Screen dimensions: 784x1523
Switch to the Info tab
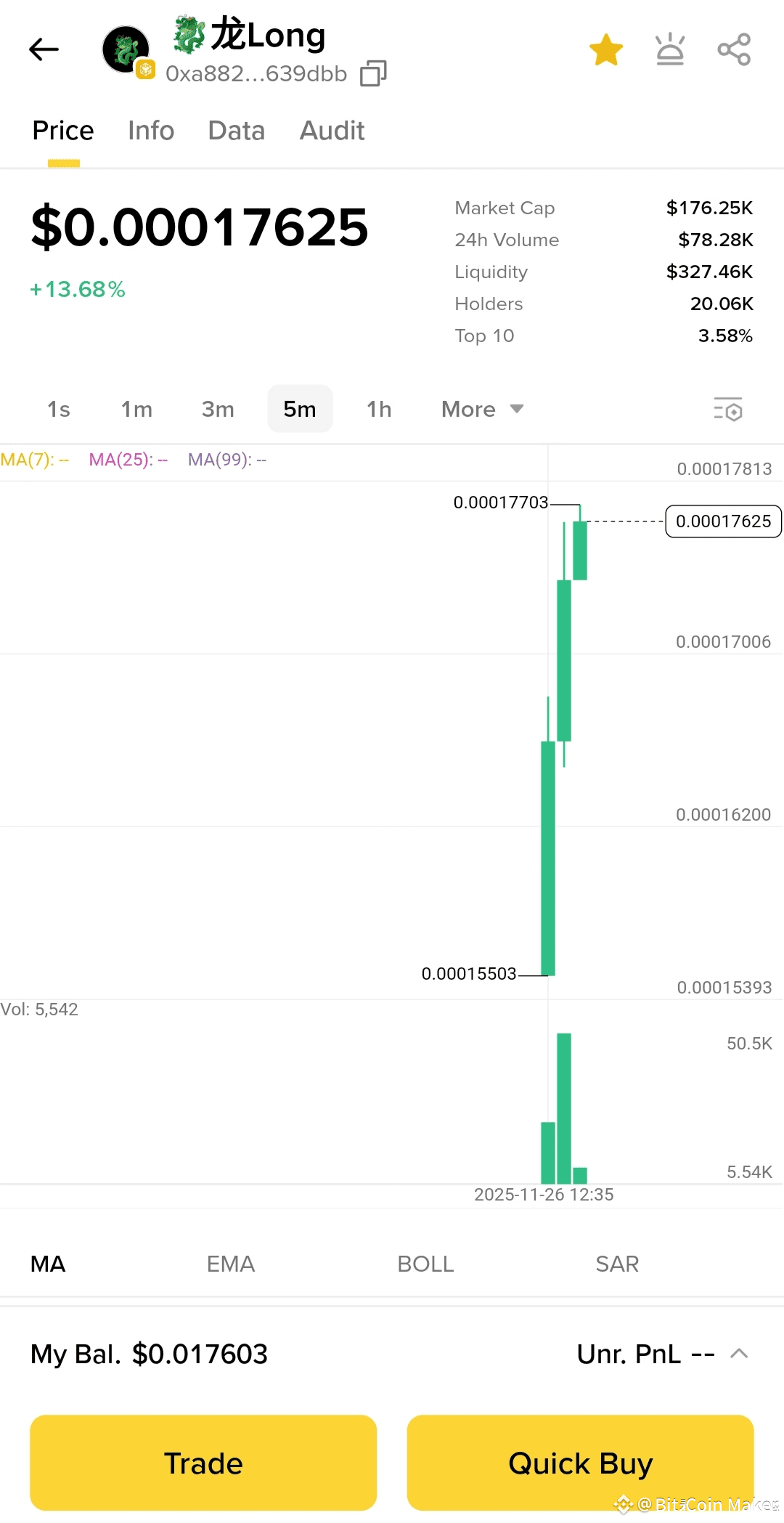151,131
